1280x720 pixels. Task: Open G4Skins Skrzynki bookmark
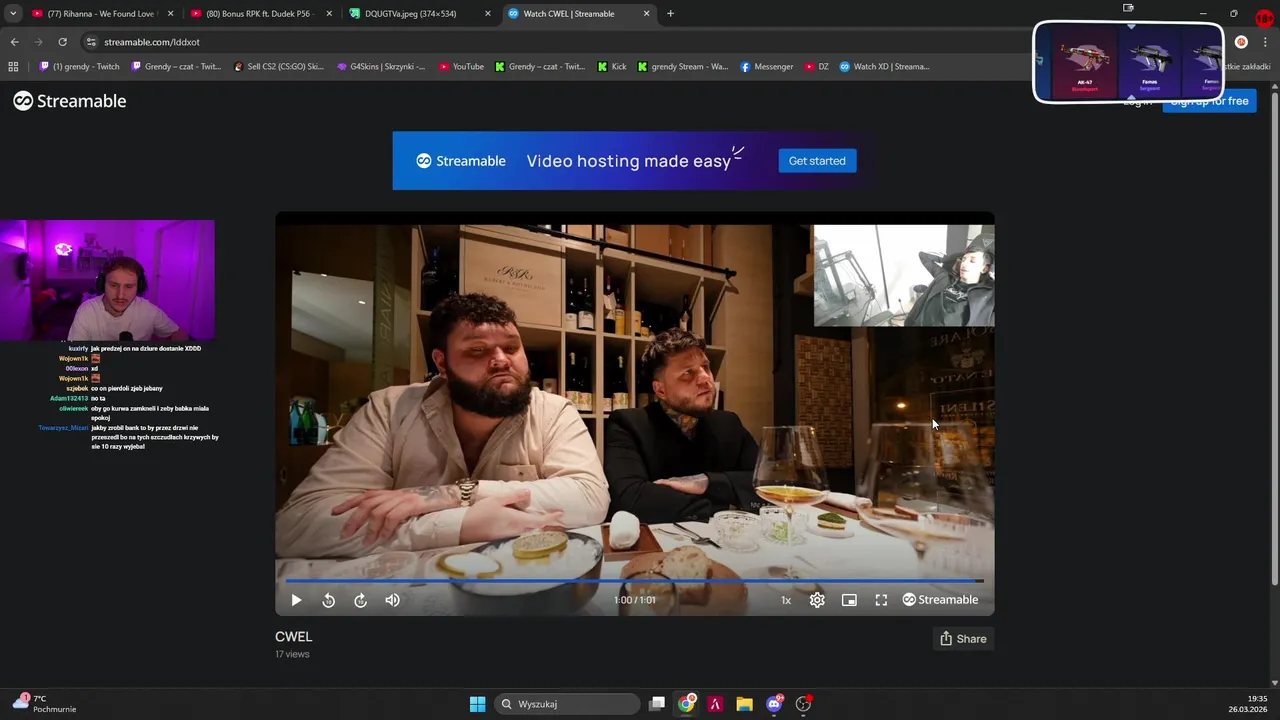(x=381, y=67)
